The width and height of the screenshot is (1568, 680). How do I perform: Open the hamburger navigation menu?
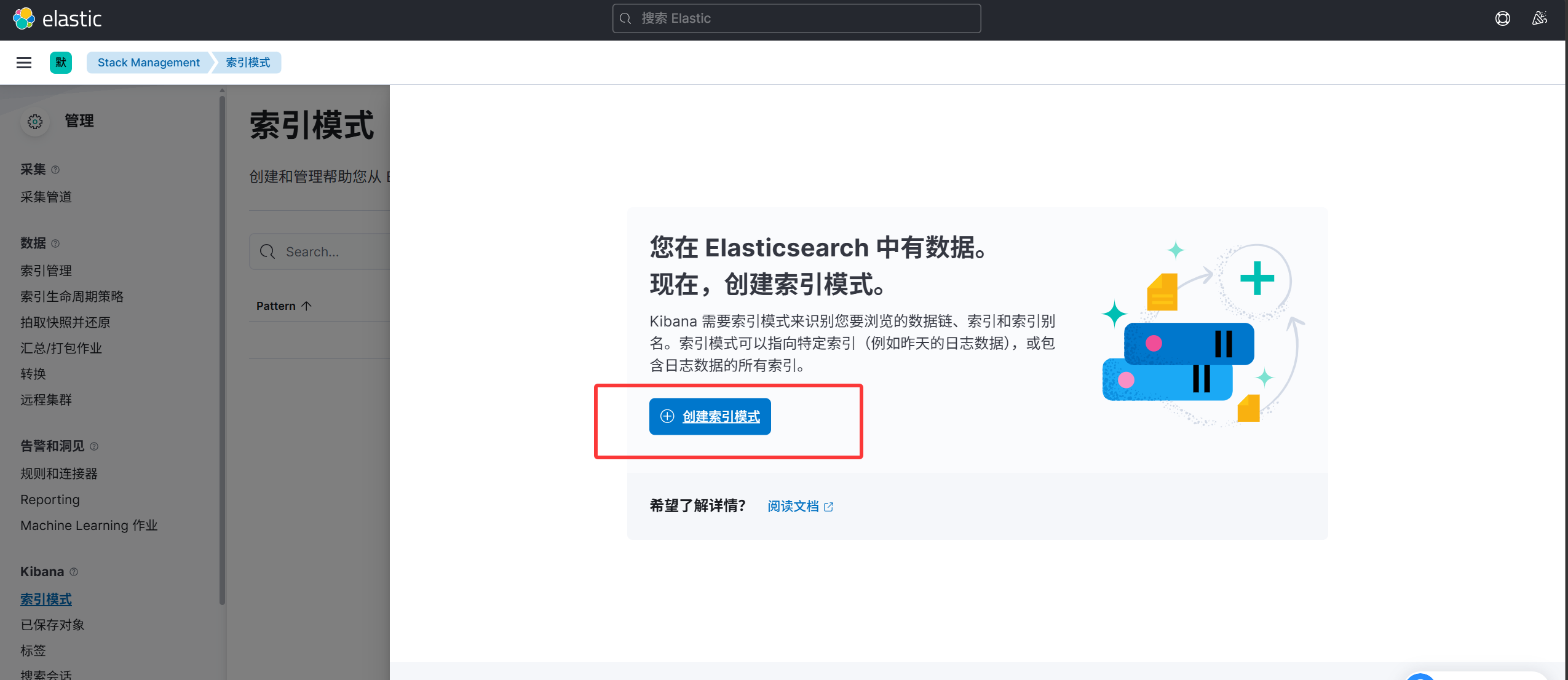(24, 63)
